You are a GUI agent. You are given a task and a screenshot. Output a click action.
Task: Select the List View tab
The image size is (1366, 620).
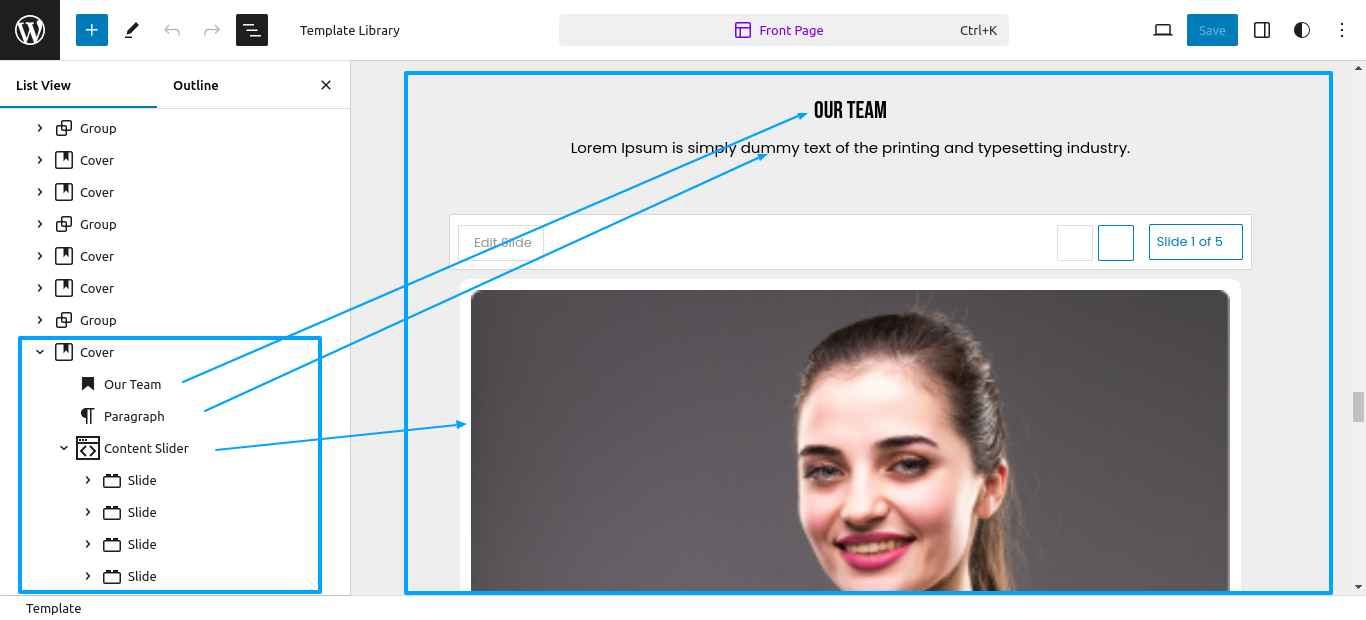point(43,85)
